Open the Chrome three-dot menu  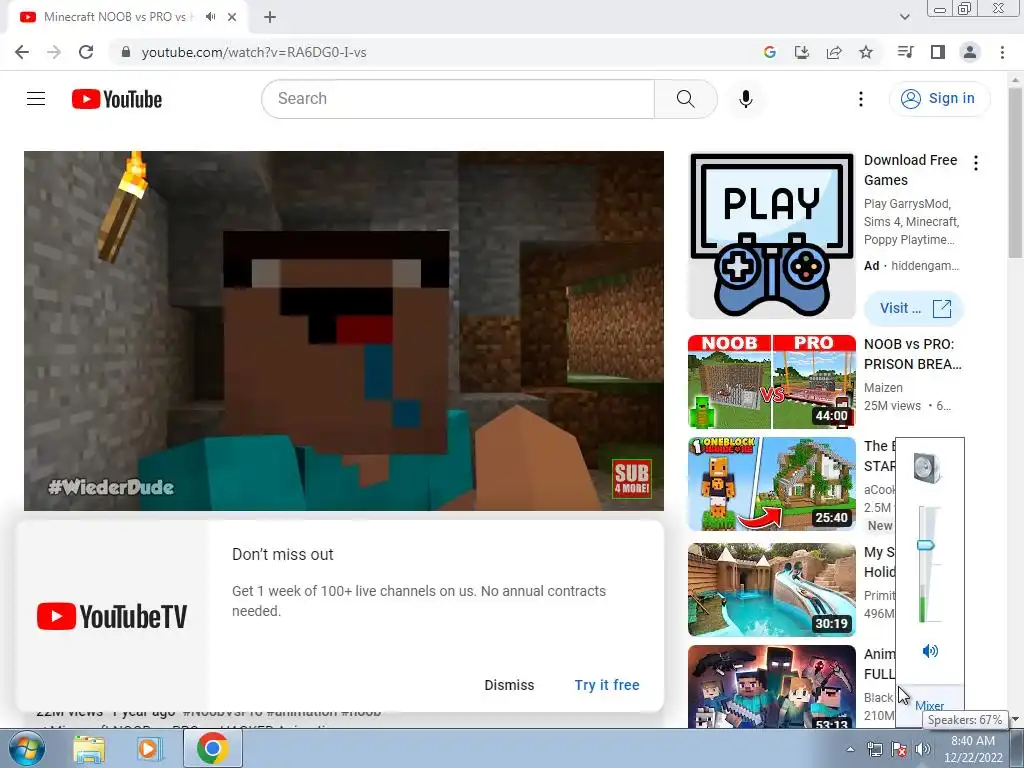tap(1002, 52)
